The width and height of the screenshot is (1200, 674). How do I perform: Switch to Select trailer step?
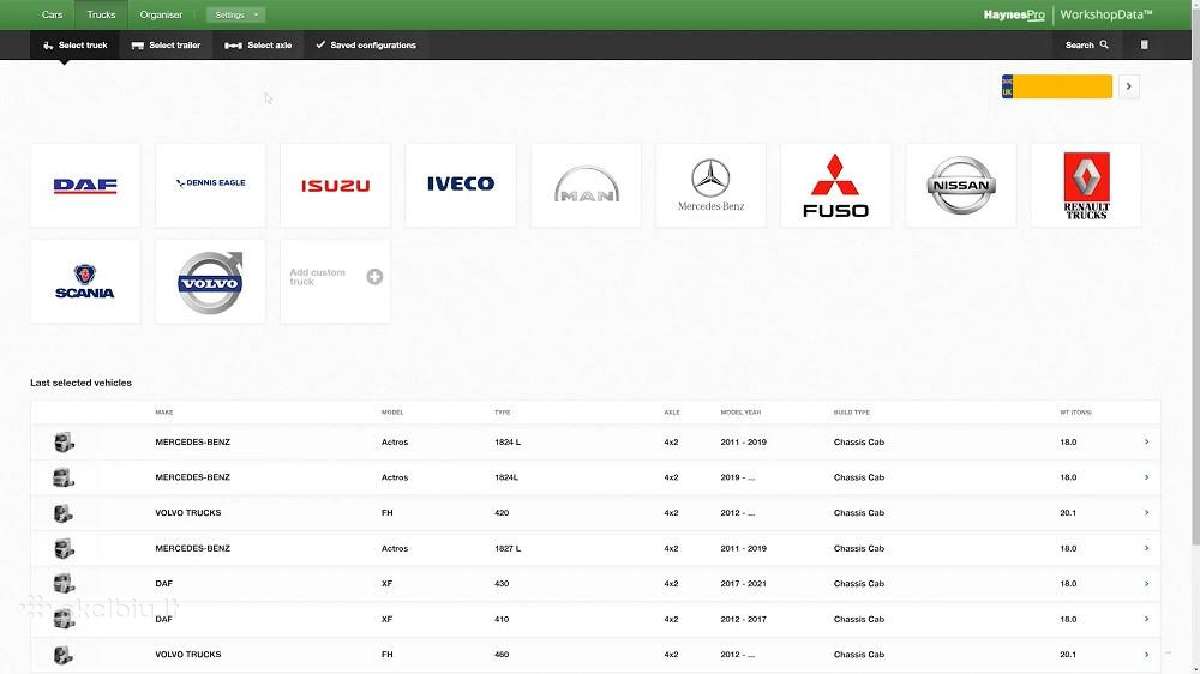pos(166,45)
